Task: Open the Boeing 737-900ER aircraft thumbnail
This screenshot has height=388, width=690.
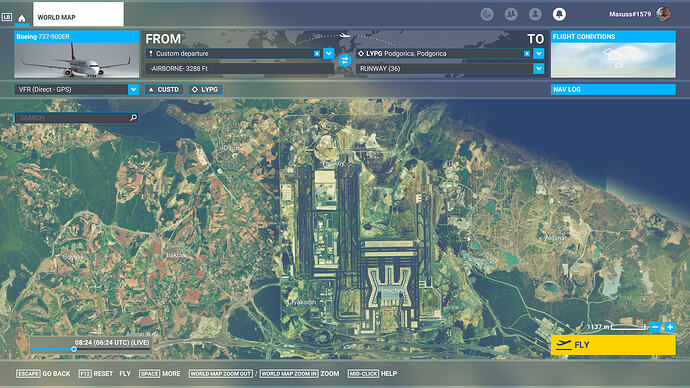Action: click(x=77, y=55)
